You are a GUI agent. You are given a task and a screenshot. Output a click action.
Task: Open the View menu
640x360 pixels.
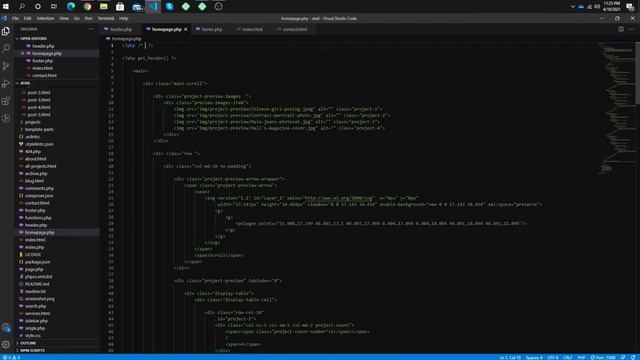64,18
